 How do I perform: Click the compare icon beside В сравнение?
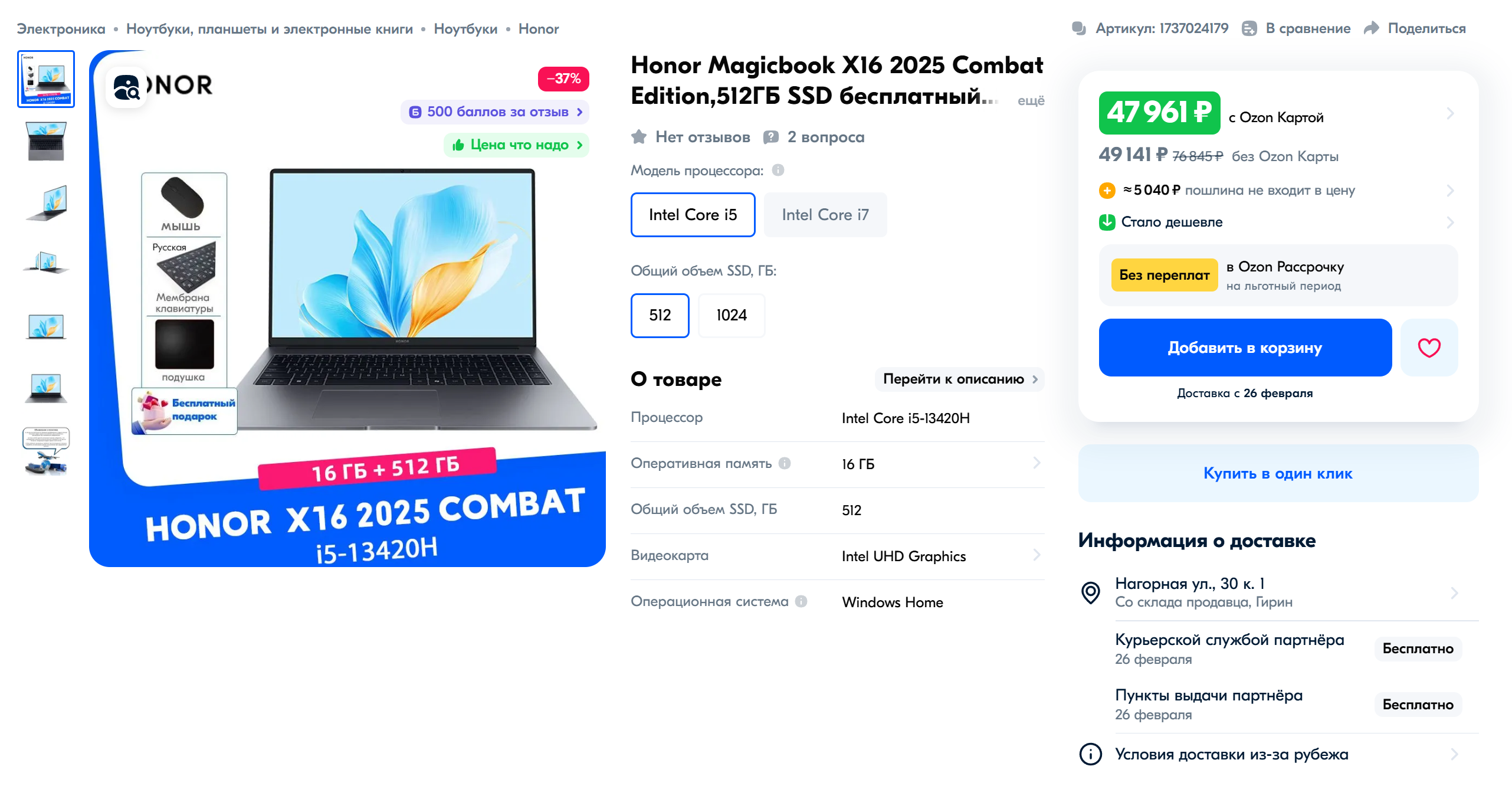click(x=1249, y=28)
